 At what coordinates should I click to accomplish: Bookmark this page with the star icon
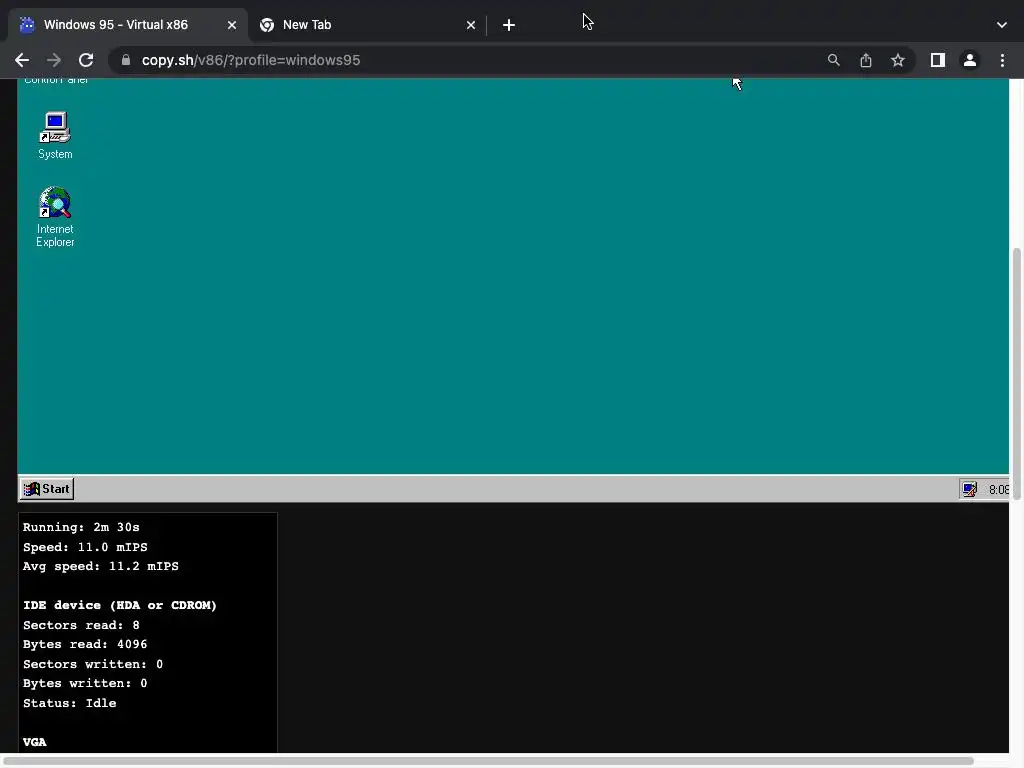point(897,60)
